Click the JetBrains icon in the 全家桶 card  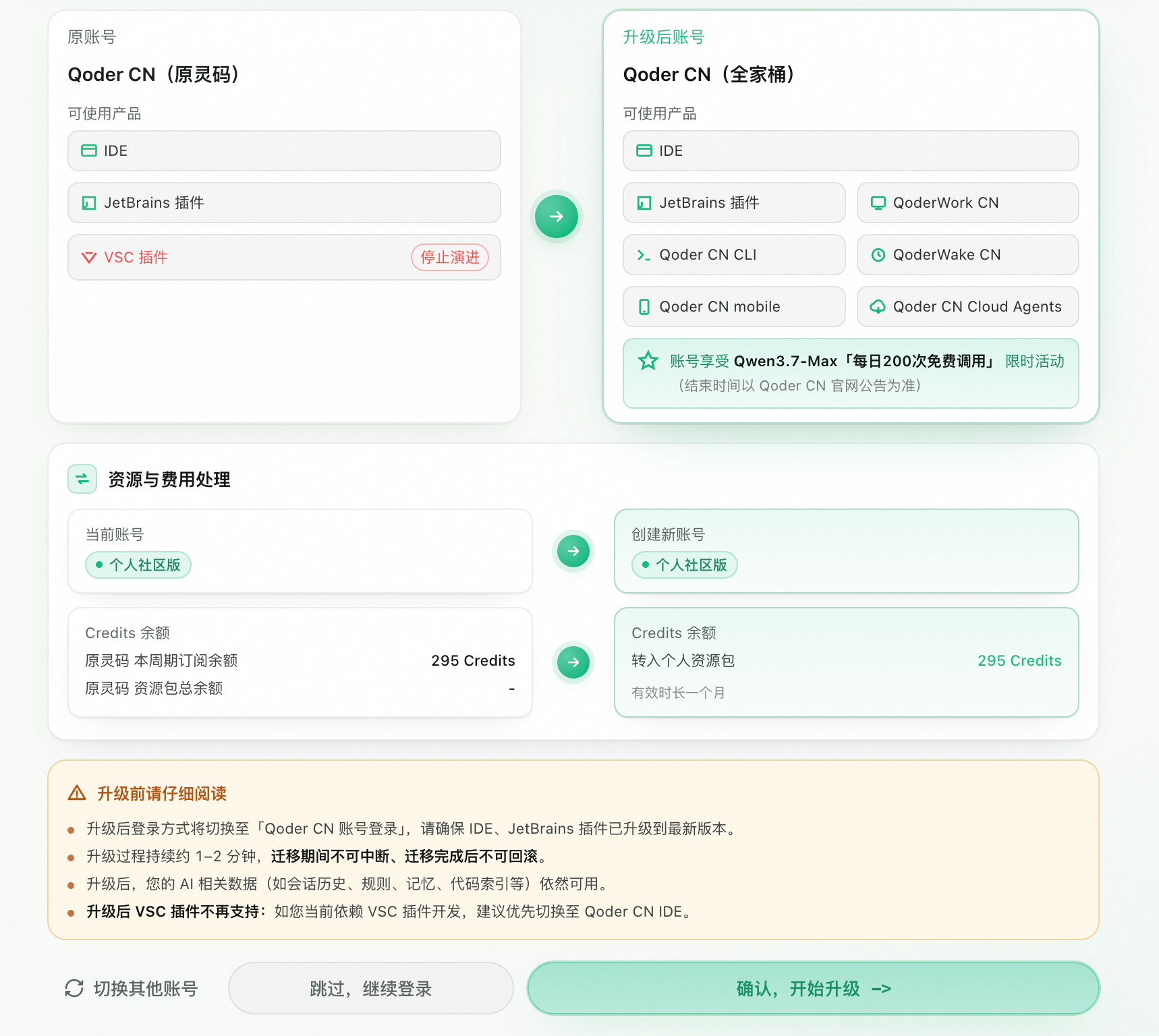click(x=644, y=203)
